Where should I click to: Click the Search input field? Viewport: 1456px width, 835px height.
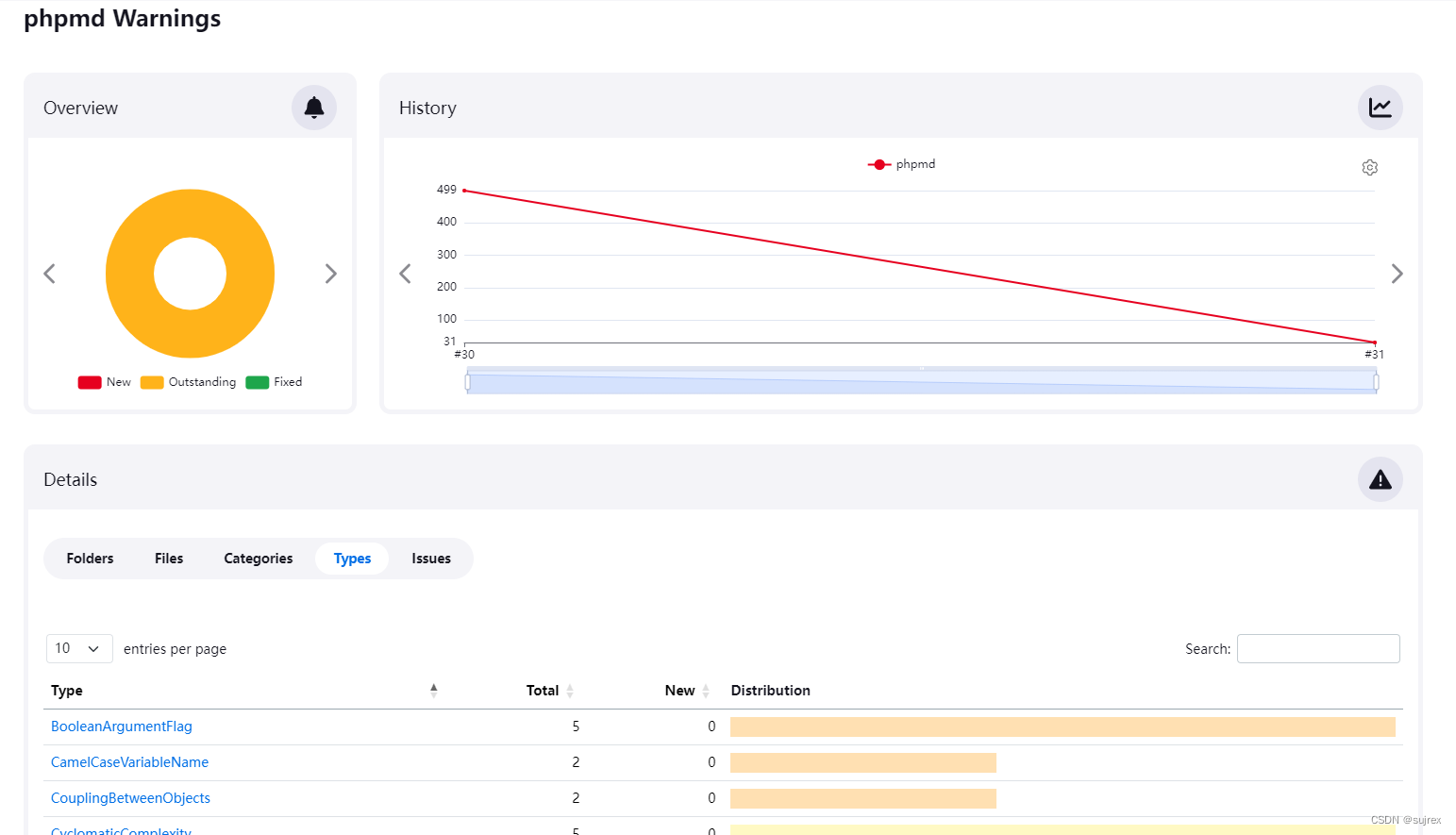1318,648
